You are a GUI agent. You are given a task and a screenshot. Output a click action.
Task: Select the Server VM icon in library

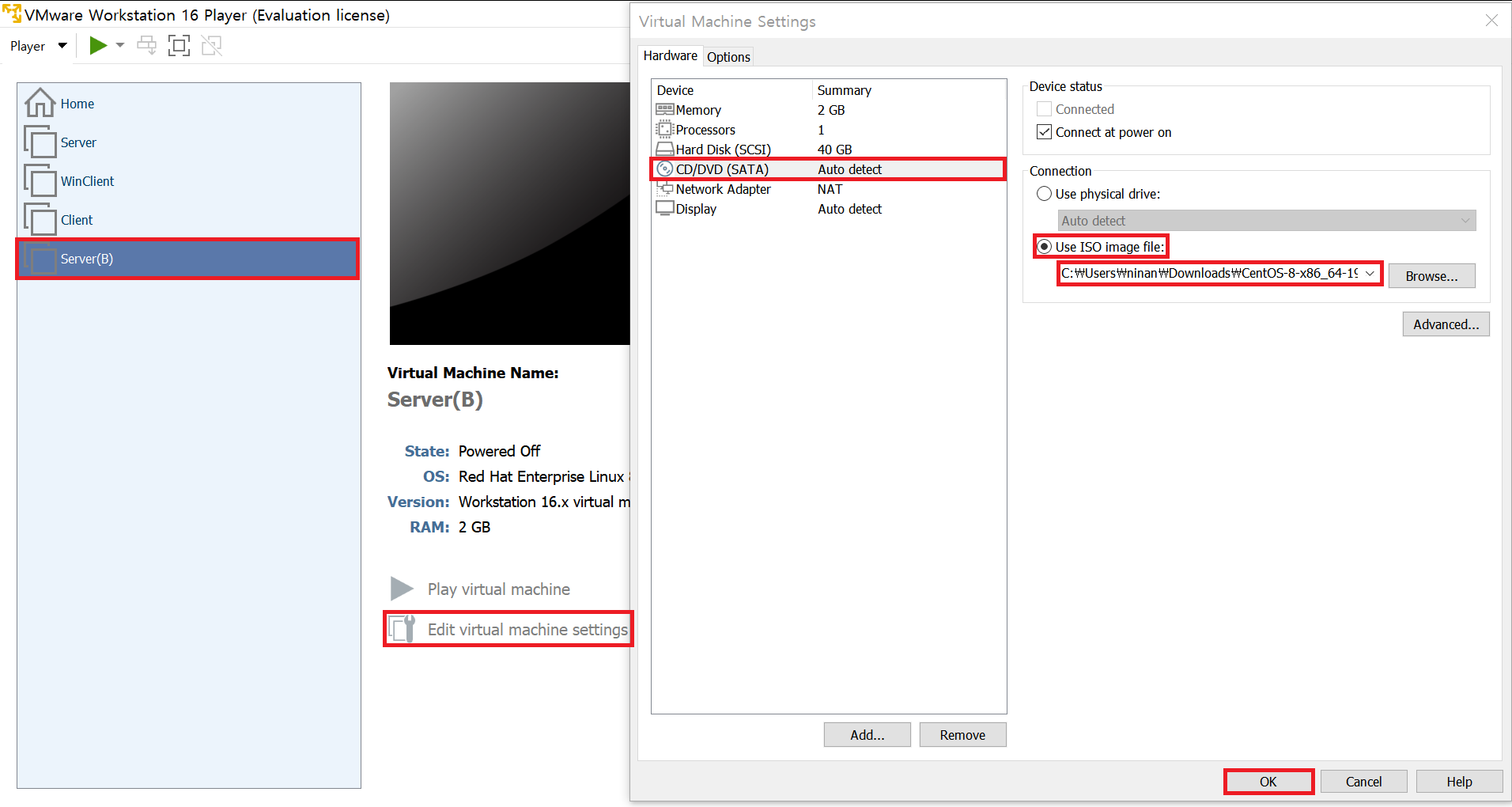tap(40, 142)
